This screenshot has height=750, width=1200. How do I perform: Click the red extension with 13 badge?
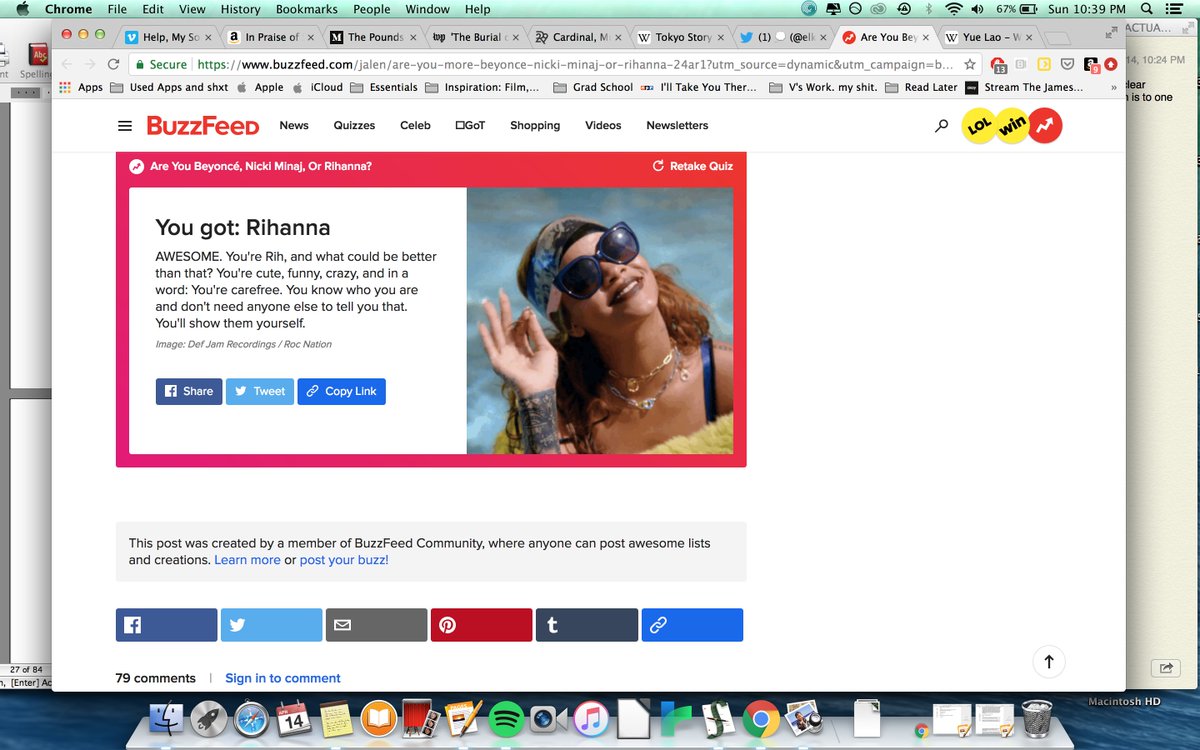tap(998, 65)
